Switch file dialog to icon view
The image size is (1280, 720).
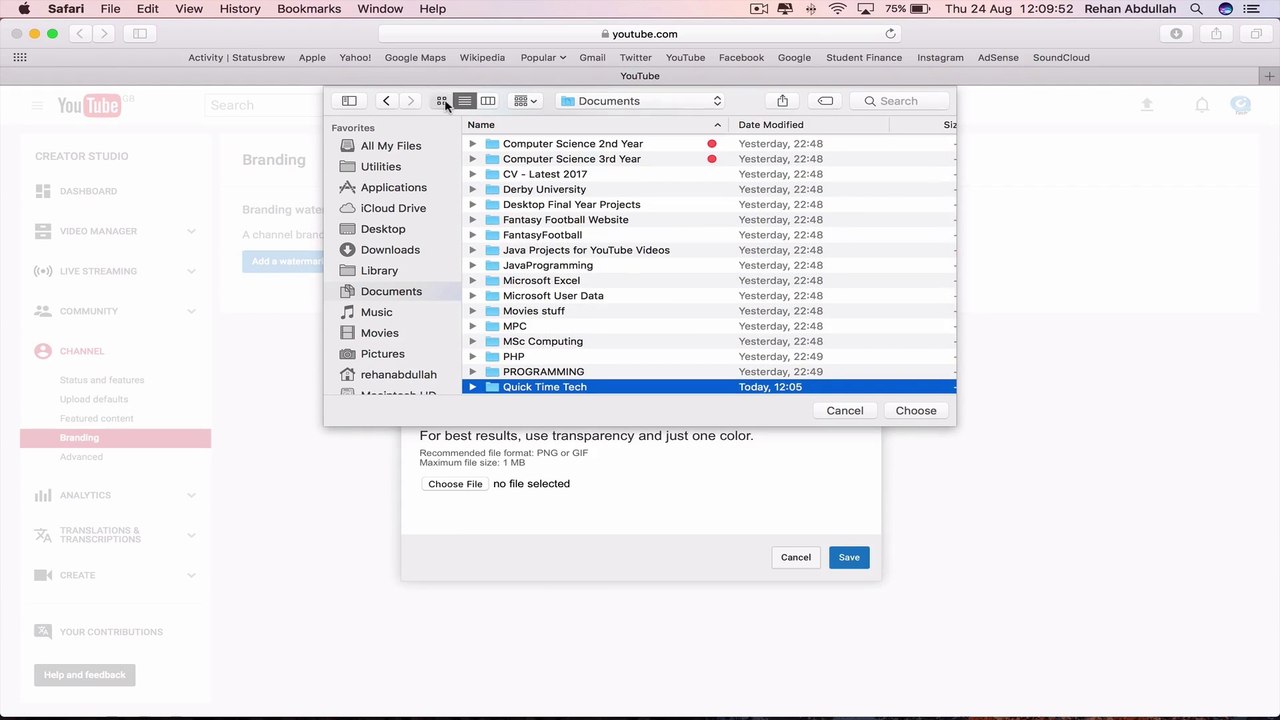pyautogui.click(x=441, y=101)
